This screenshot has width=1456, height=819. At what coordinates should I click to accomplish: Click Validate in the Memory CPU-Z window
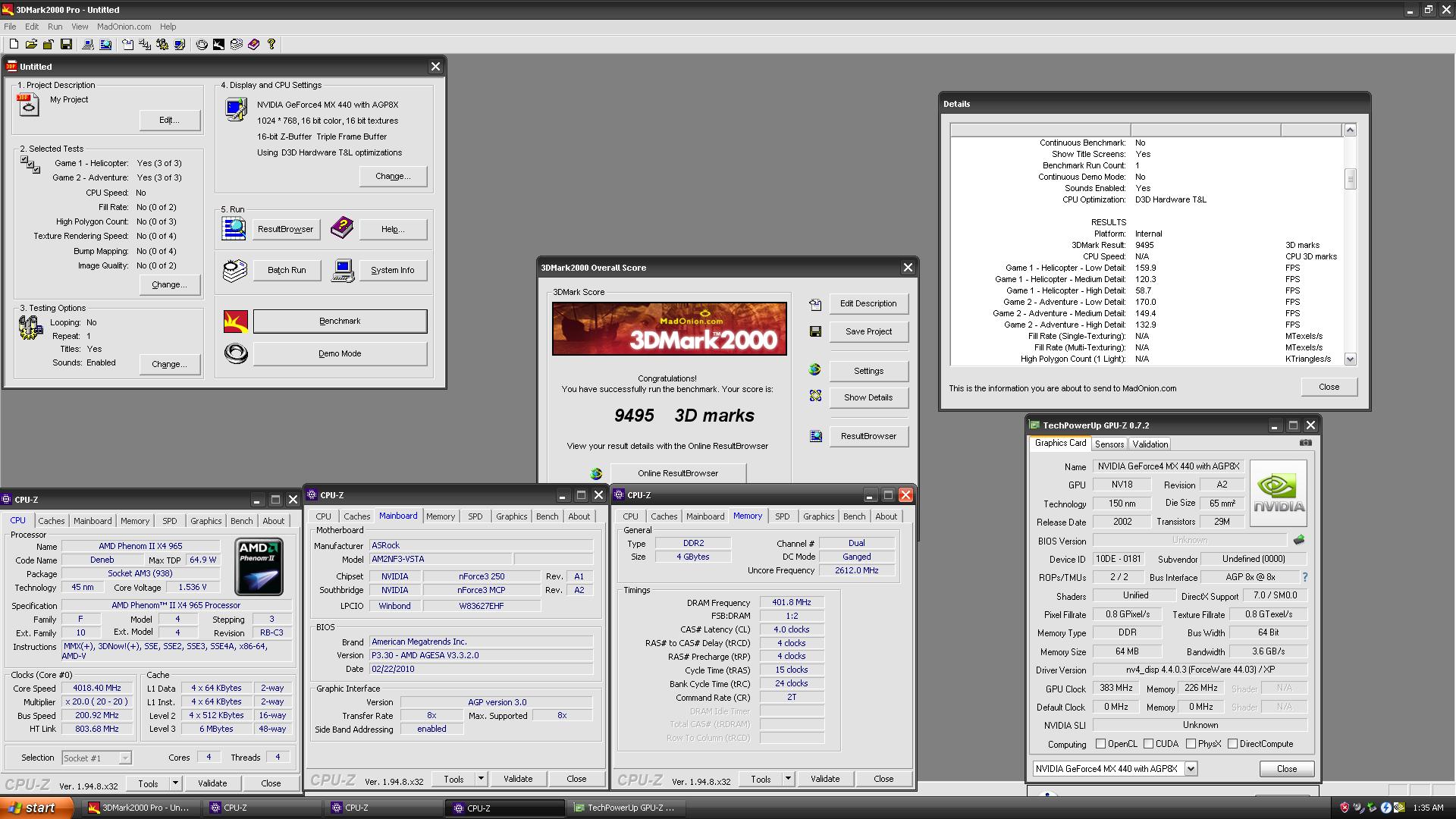coord(824,779)
